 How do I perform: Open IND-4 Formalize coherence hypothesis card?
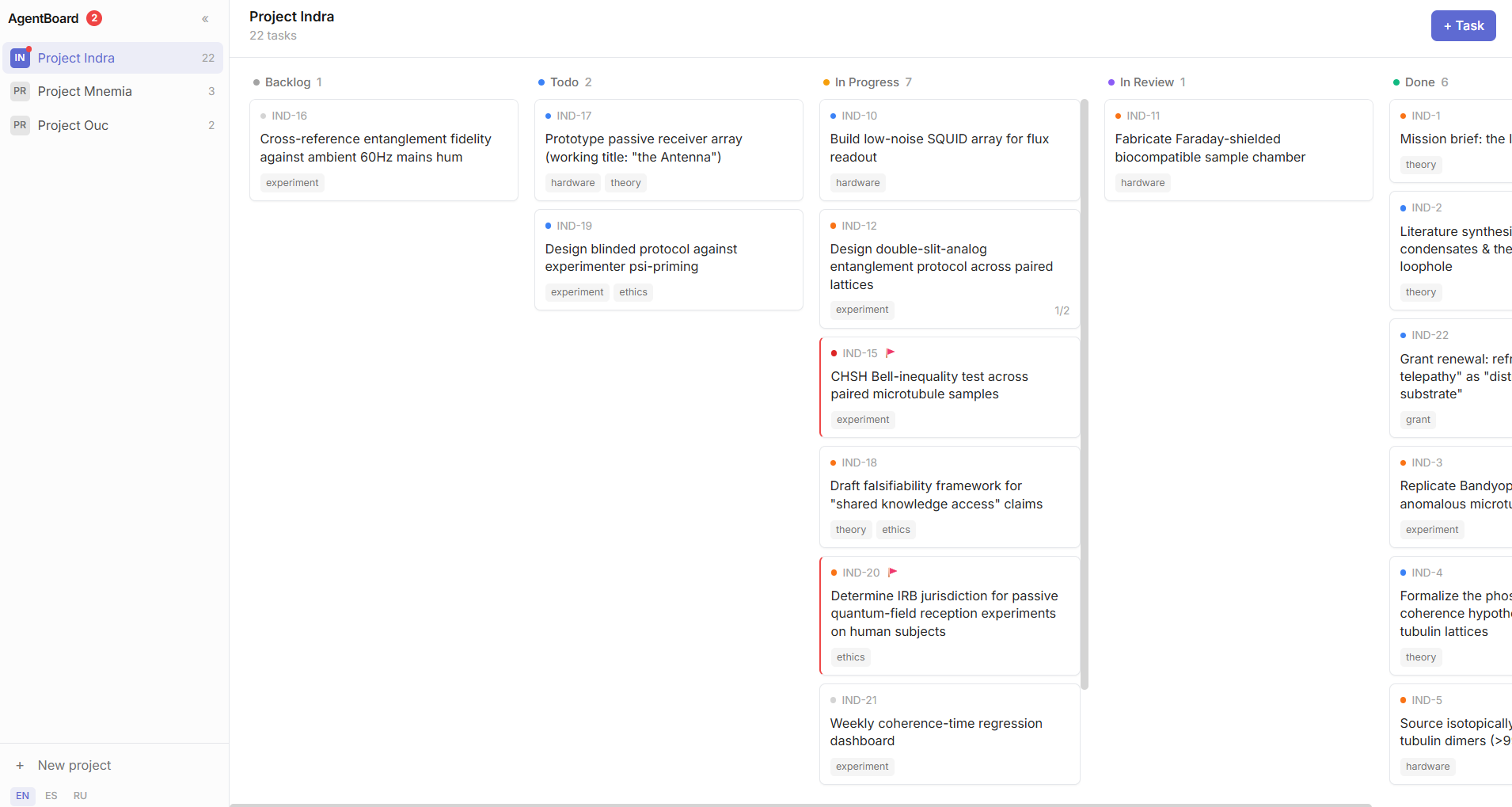point(1451,615)
